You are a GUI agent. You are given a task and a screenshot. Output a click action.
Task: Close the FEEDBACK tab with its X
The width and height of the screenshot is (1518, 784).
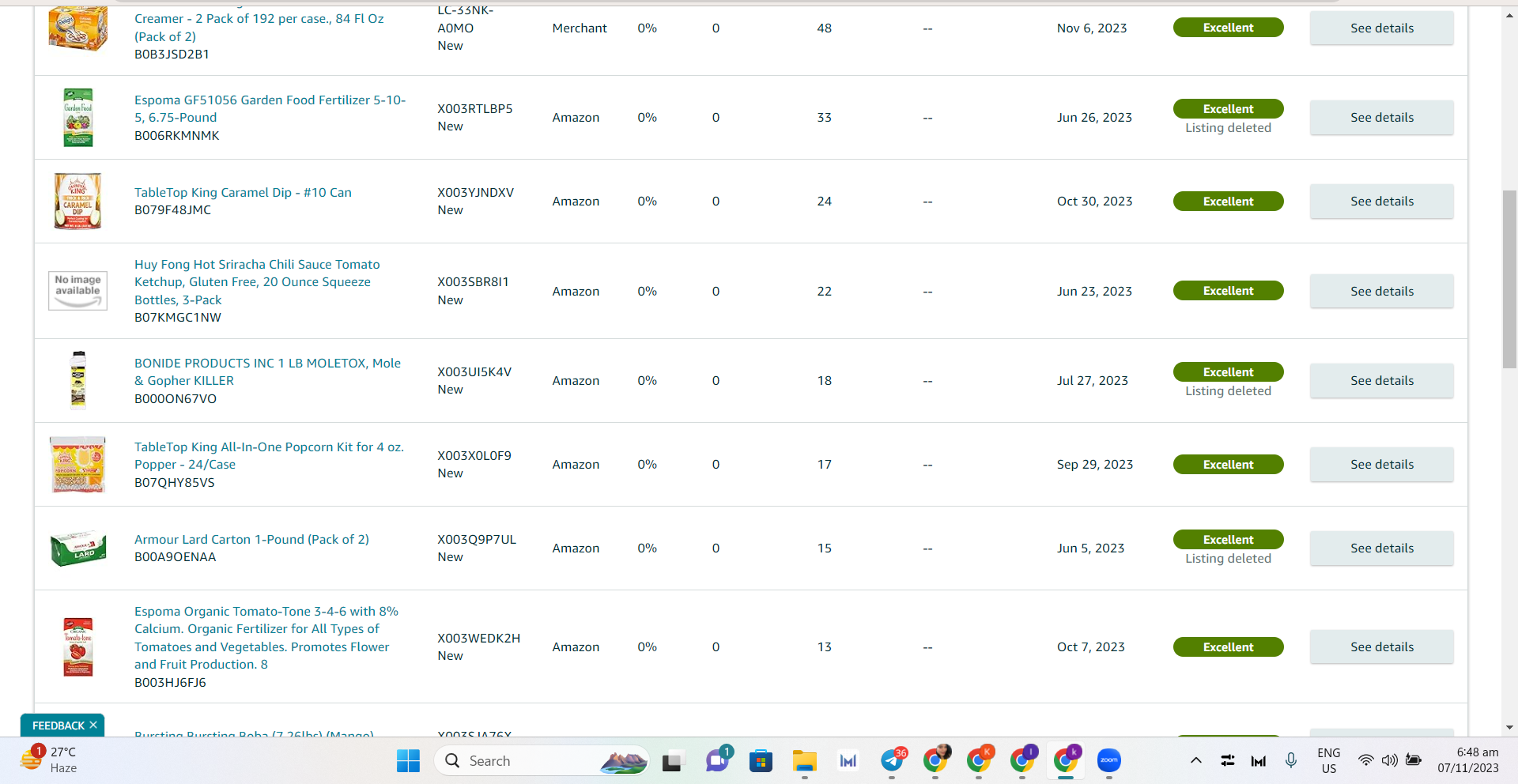coord(93,725)
